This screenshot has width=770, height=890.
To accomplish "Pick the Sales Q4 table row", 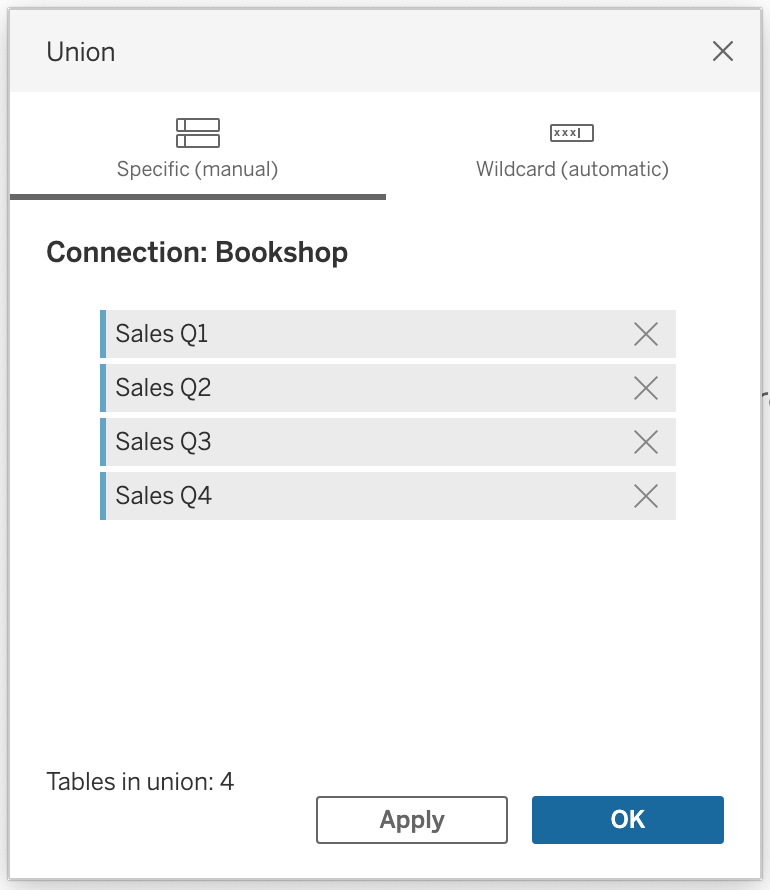I will click(x=360, y=496).
